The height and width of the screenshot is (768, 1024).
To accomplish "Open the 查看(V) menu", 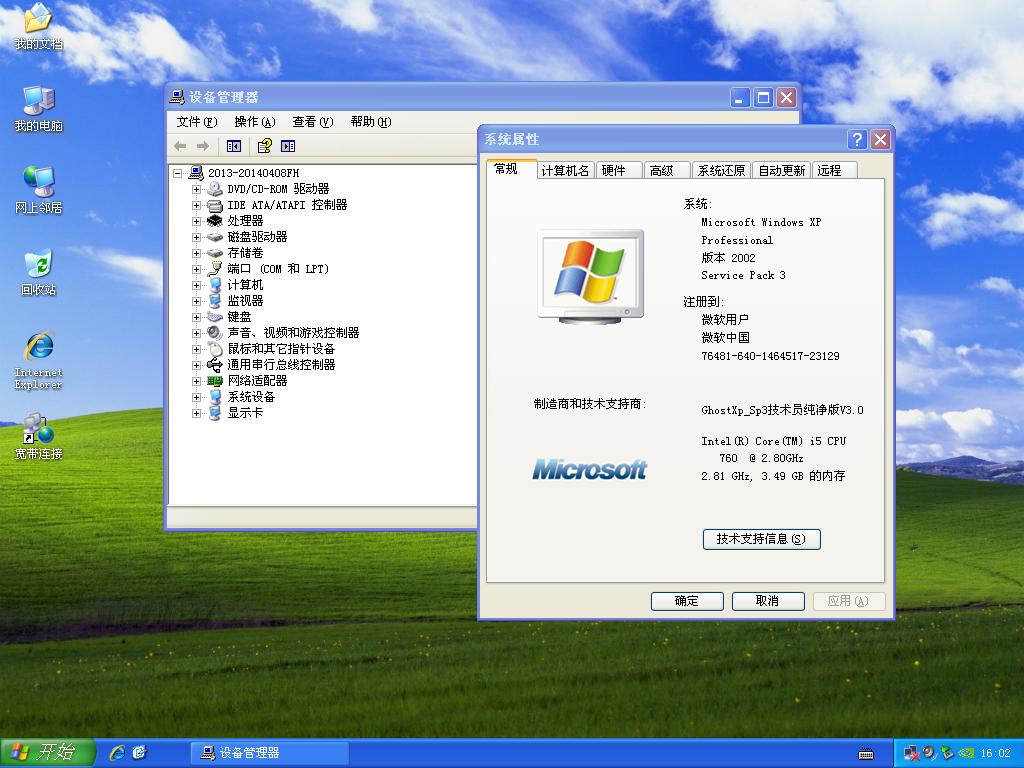I will (x=313, y=122).
